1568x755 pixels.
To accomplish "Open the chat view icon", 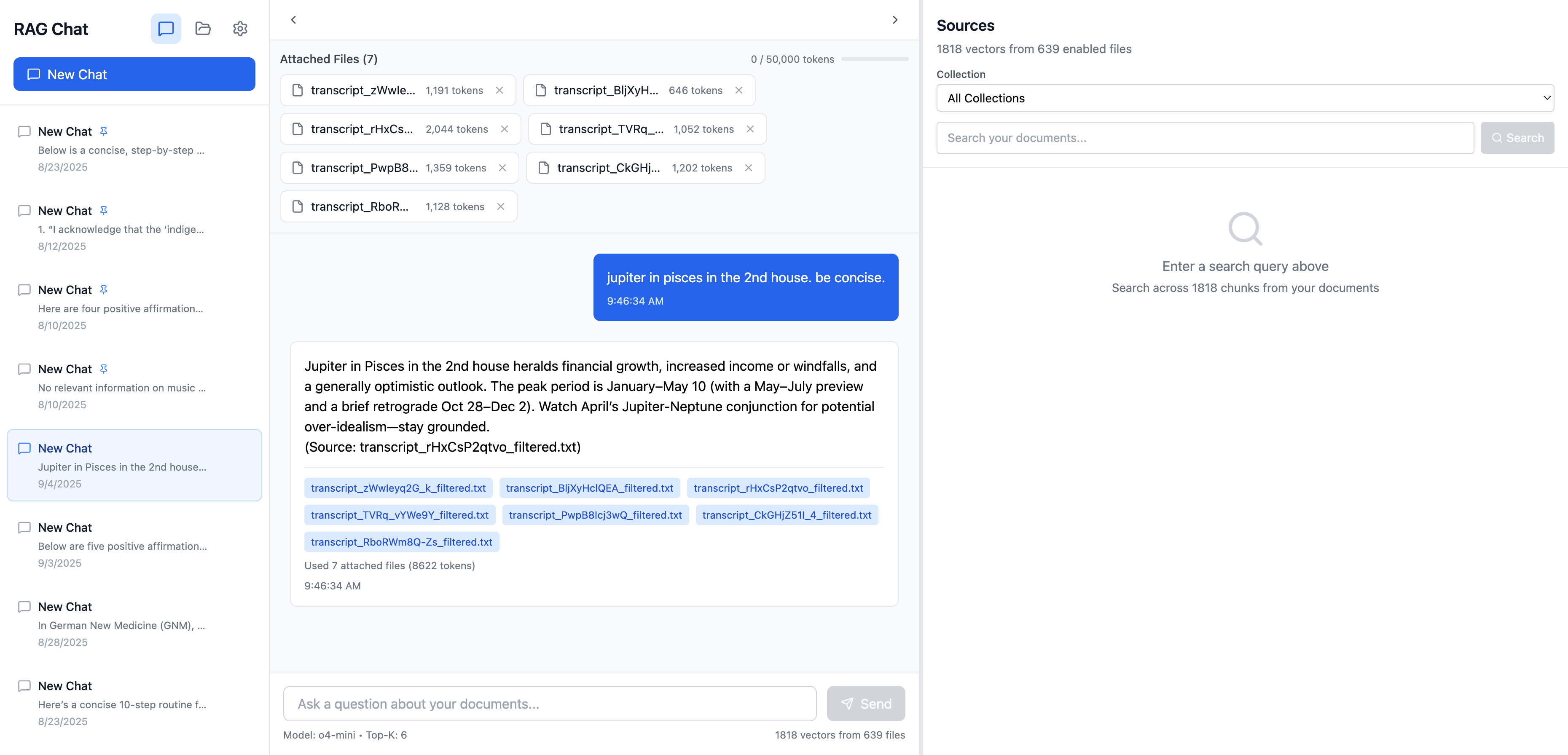I will coord(166,29).
